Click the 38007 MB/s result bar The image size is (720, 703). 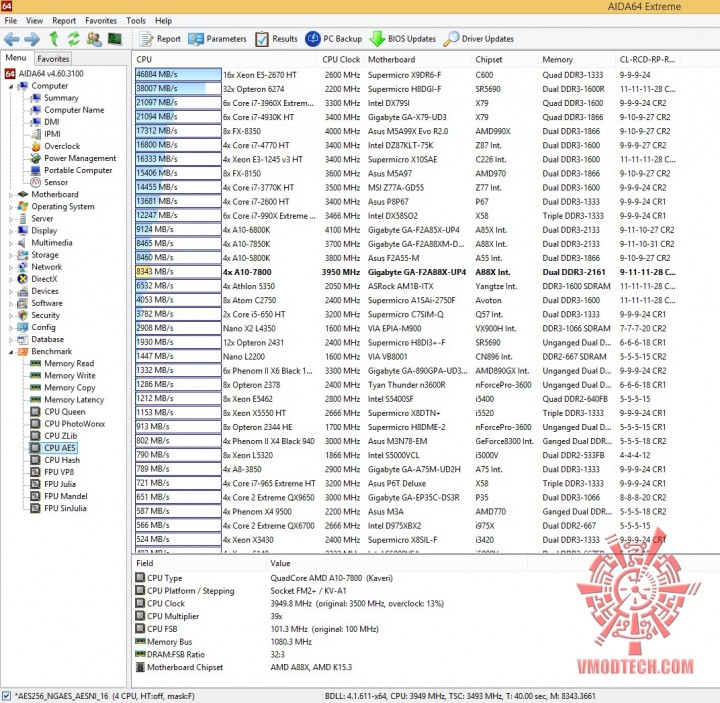tap(178, 89)
